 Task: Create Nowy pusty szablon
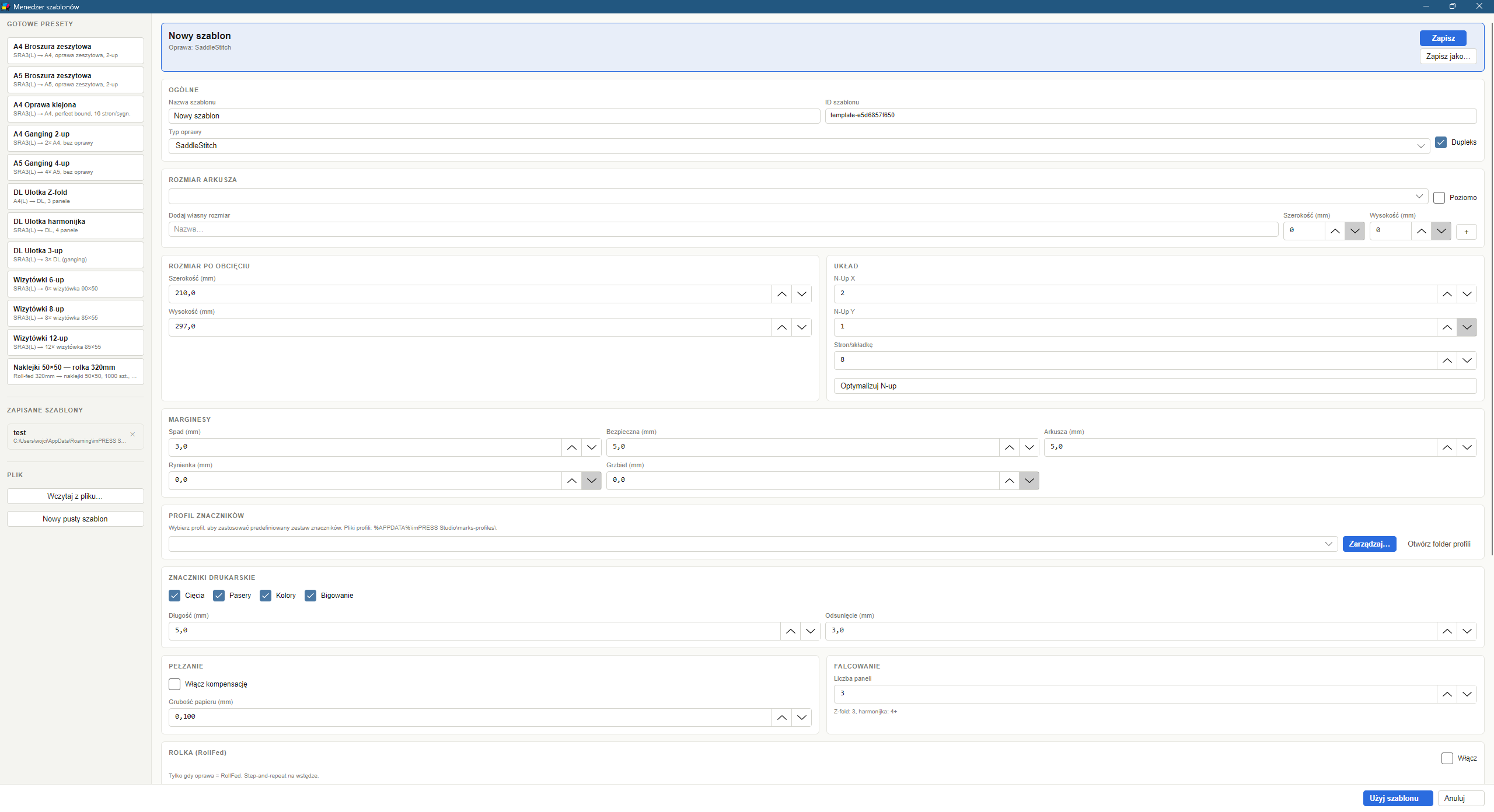75,519
